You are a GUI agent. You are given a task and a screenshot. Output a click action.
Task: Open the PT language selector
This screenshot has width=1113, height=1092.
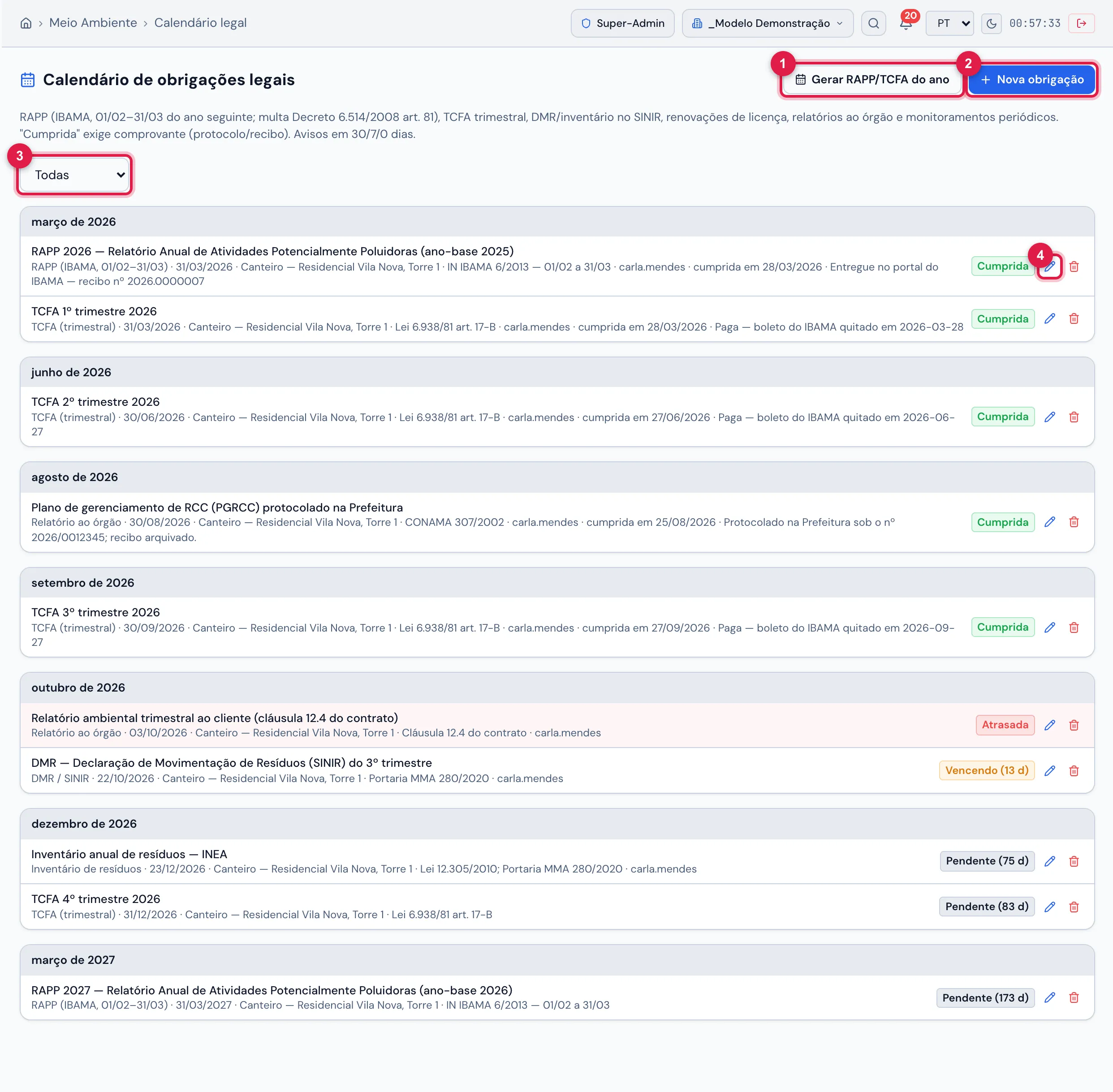coord(949,23)
